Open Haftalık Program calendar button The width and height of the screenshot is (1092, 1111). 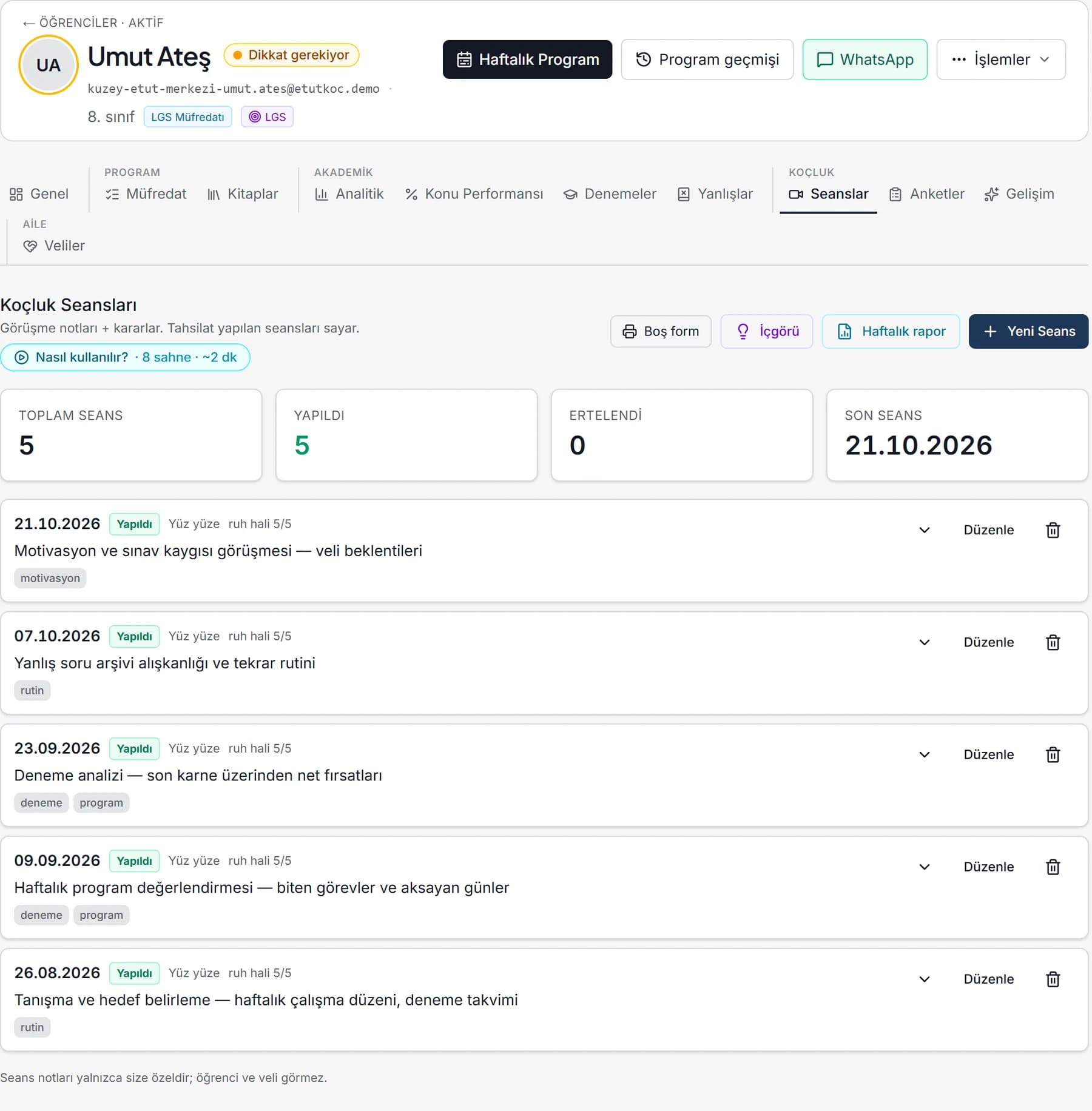coord(527,59)
